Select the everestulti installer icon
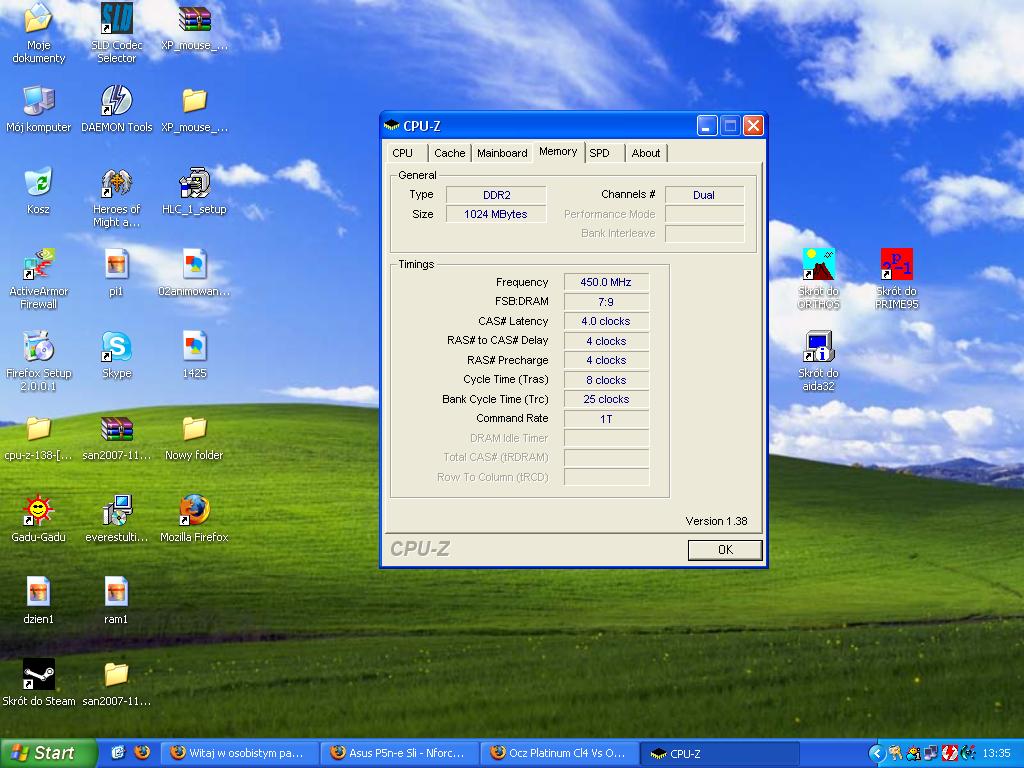 (116, 519)
